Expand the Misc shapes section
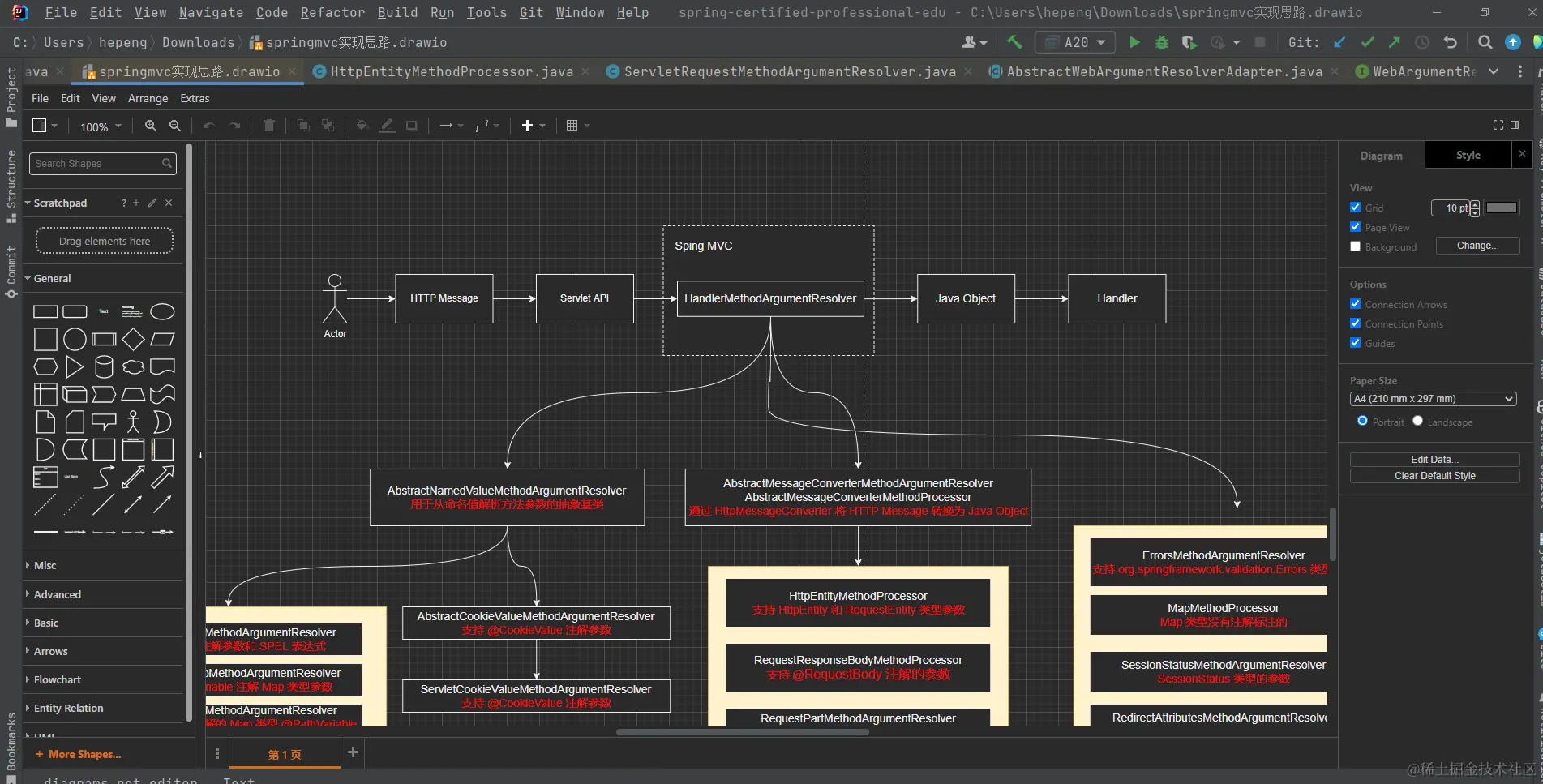The height and width of the screenshot is (784, 1543). coord(45,565)
